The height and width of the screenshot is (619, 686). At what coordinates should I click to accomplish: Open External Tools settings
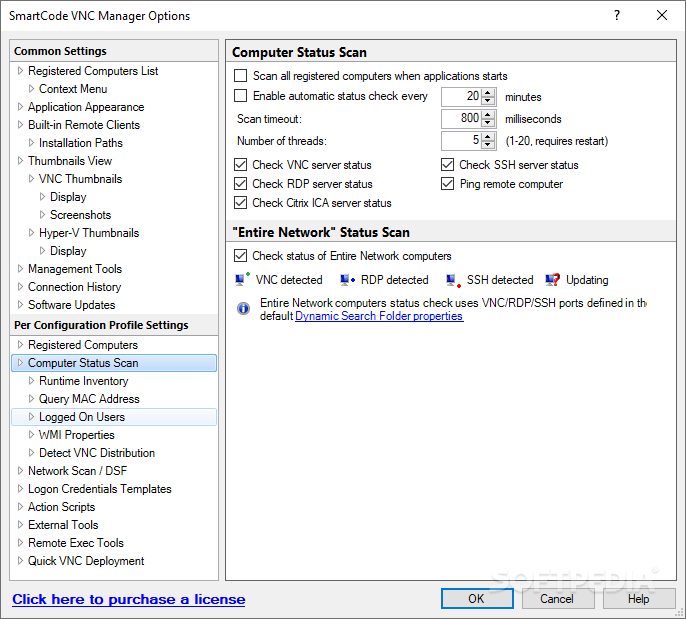(x=63, y=525)
